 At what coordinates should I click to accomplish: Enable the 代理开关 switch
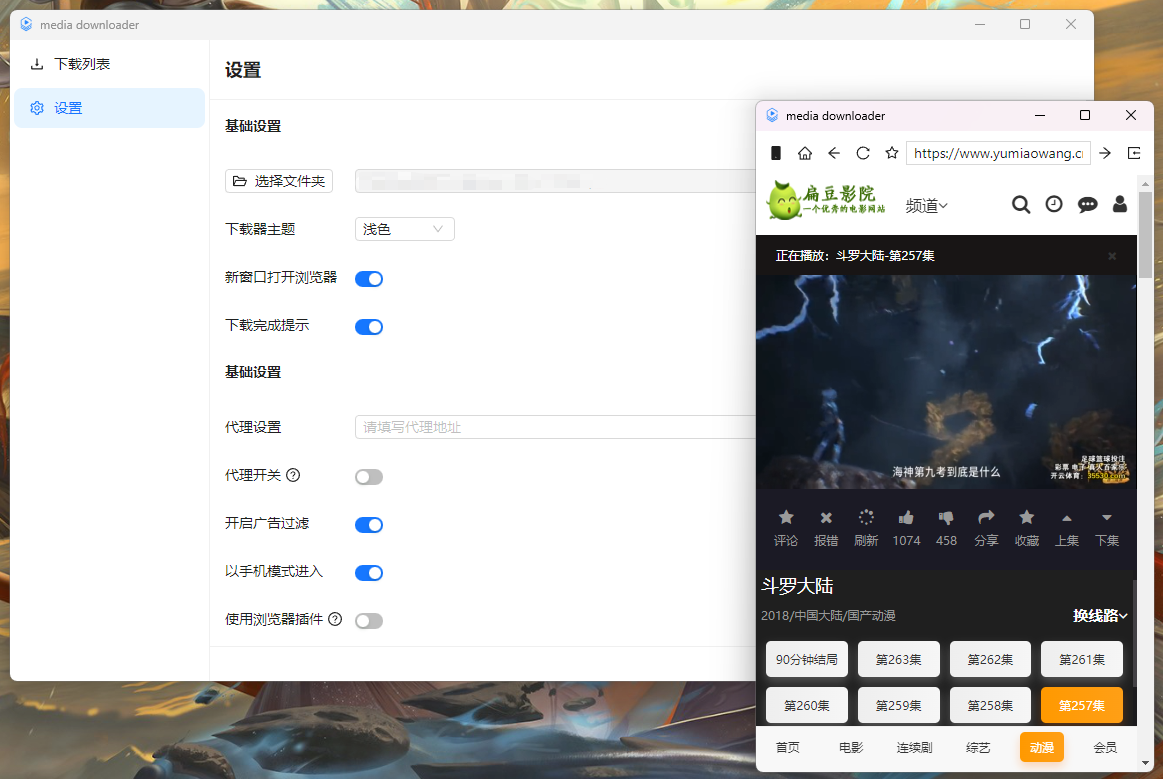click(x=369, y=476)
